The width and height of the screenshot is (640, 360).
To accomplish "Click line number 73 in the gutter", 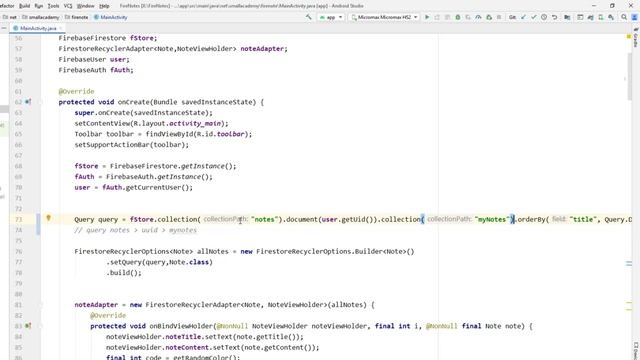I will [18, 219].
